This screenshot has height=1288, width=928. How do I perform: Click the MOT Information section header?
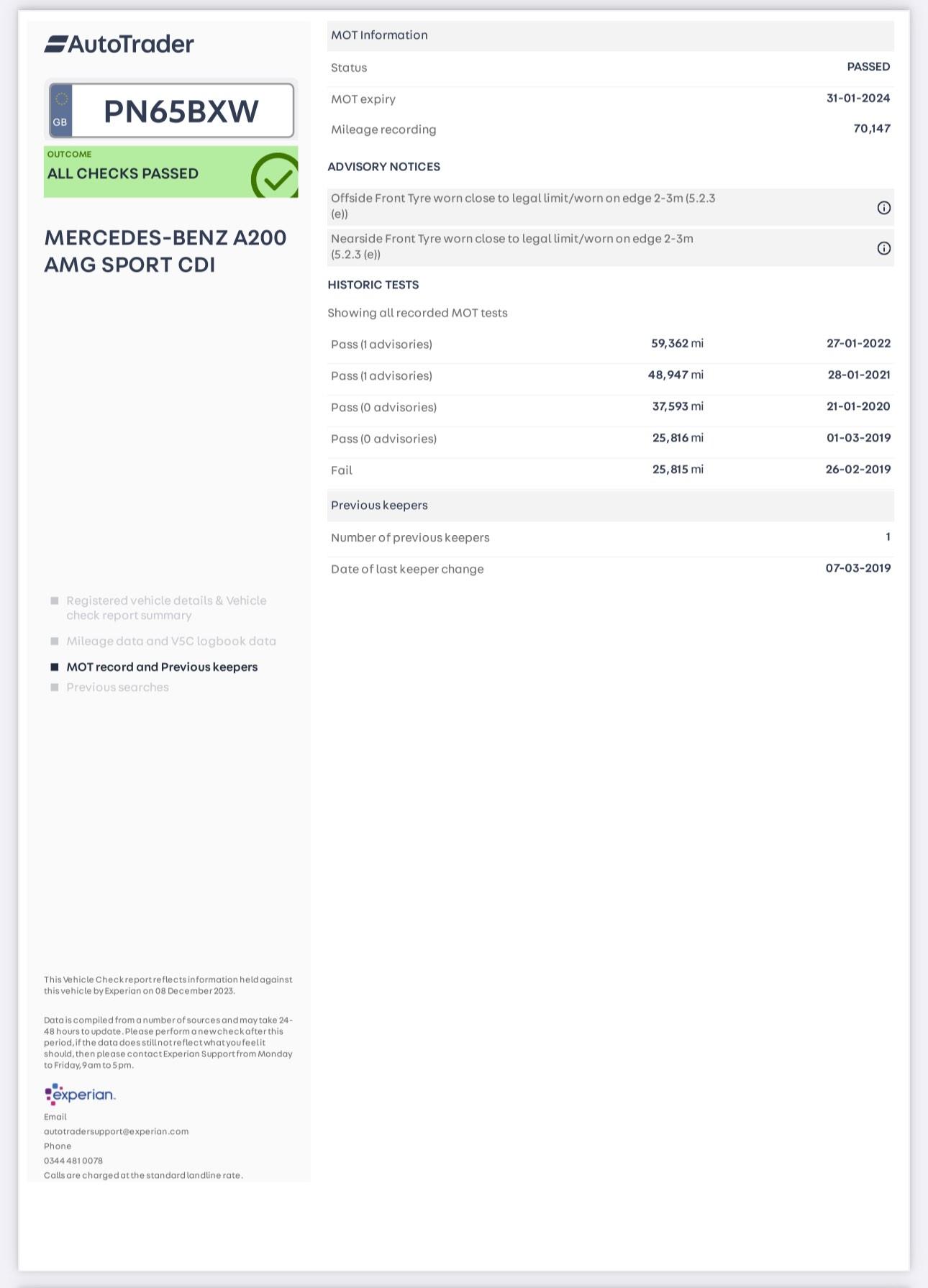[x=611, y=35]
